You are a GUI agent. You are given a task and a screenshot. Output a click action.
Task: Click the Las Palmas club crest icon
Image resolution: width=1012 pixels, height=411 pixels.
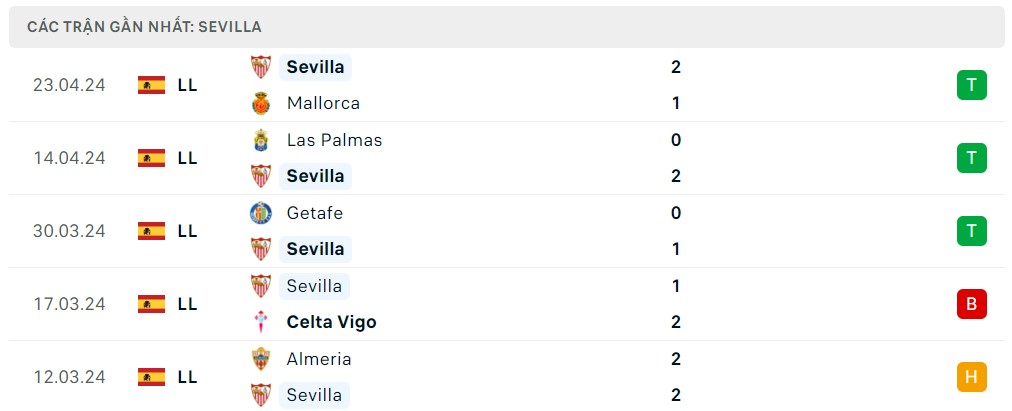point(261,140)
